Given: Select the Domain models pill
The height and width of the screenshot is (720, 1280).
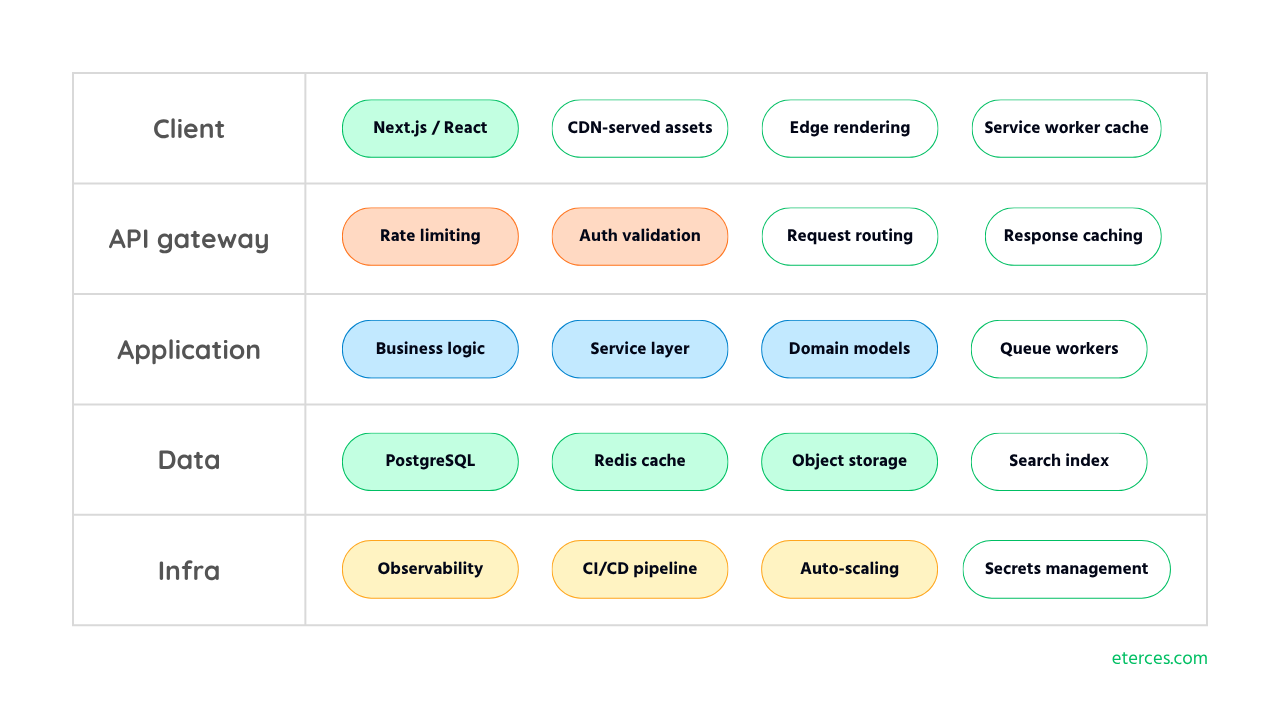Looking at the screenshot, I should point(850,349).
